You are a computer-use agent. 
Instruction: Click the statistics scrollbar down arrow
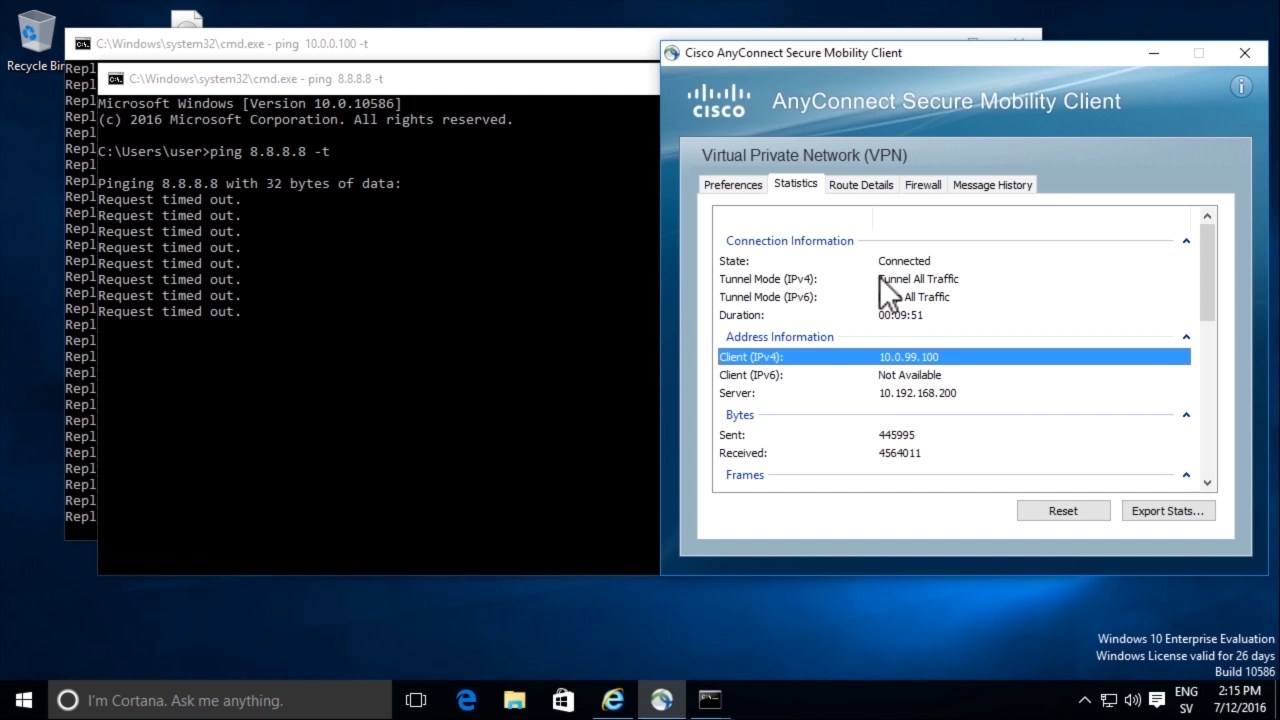coord(1207,482)
